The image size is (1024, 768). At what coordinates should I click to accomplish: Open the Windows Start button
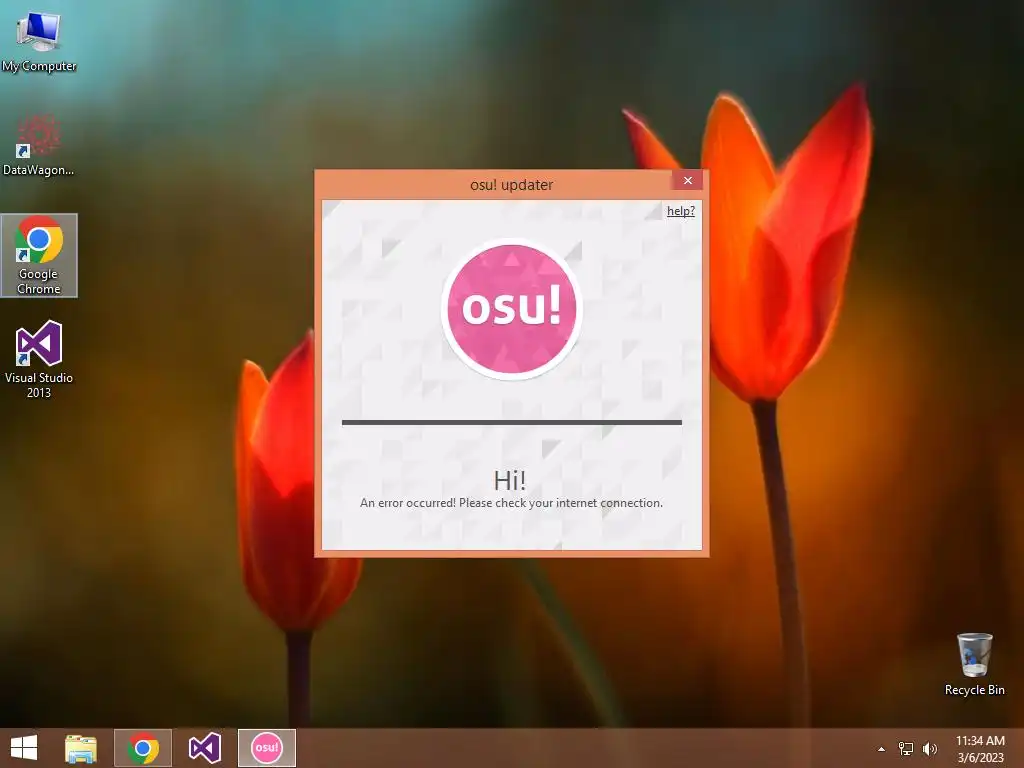coord(24,748)
